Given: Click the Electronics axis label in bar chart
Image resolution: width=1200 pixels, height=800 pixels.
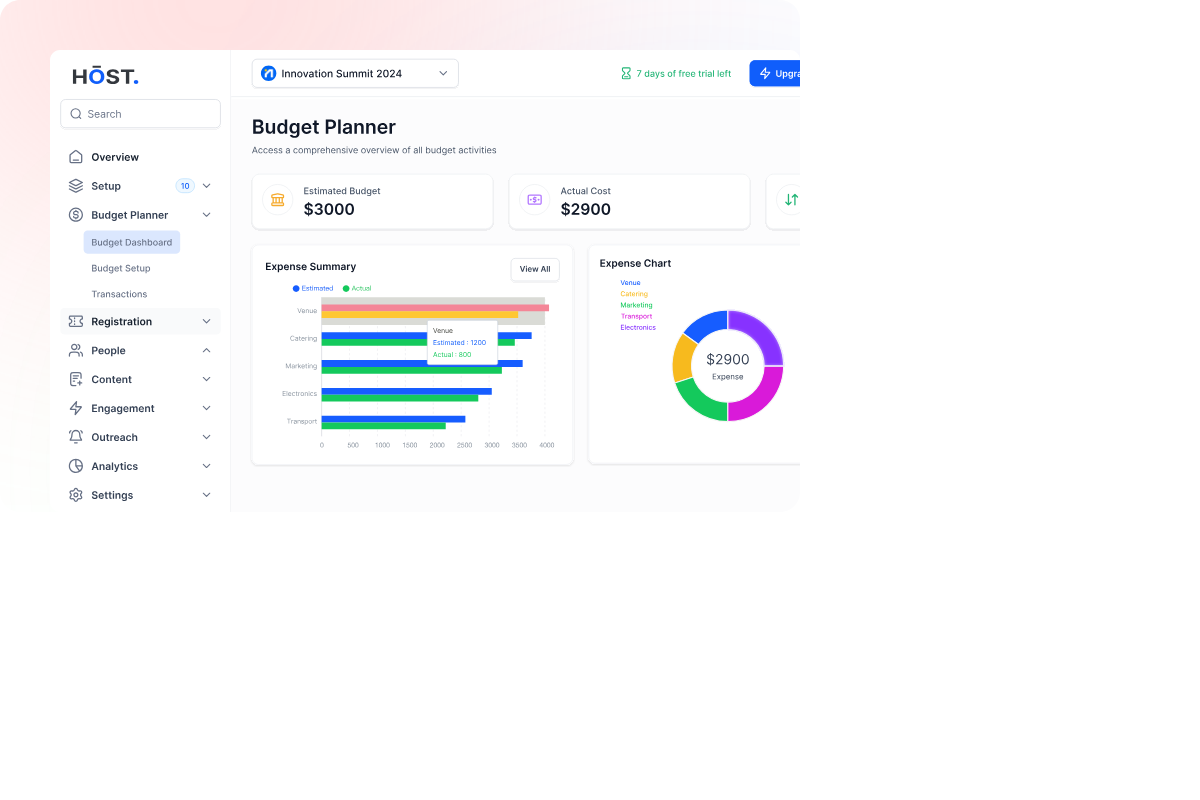Looking at the screenshot, I should point(300,394).
